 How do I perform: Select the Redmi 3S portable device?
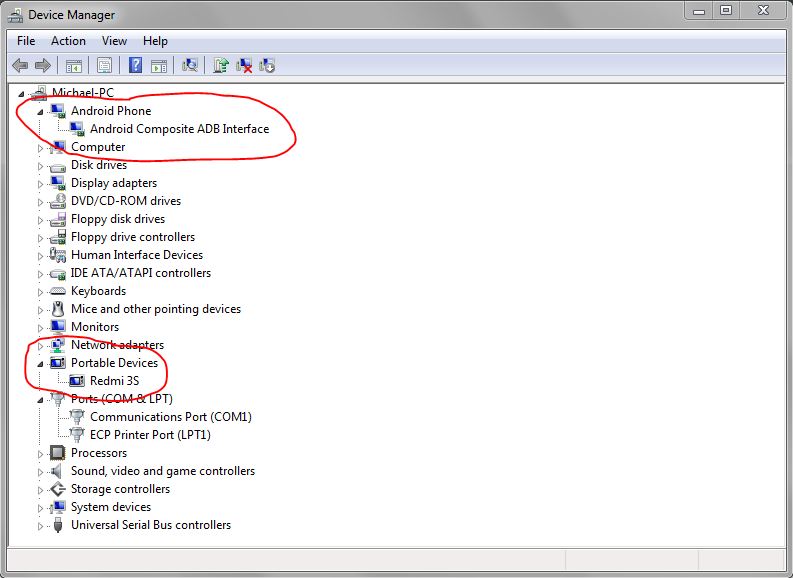[x=113, y=381]
